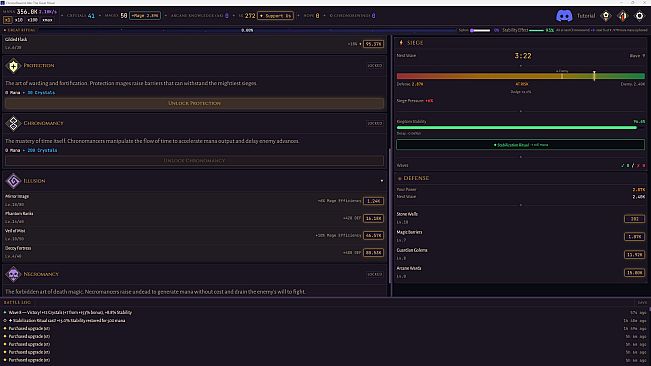Open the Discord link icon
Image resolution: width=651 pixels, height=366 pixels.
click(564, 16)
